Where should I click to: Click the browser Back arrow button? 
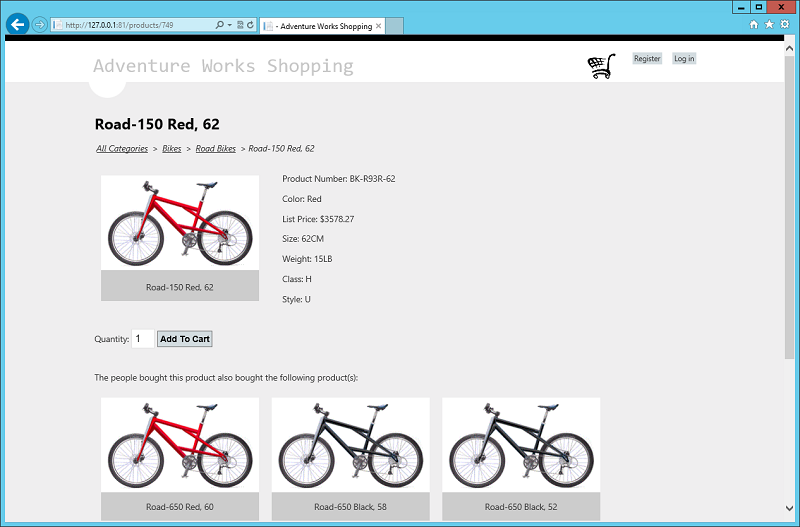pyautogui.click(x=17, y=24)
